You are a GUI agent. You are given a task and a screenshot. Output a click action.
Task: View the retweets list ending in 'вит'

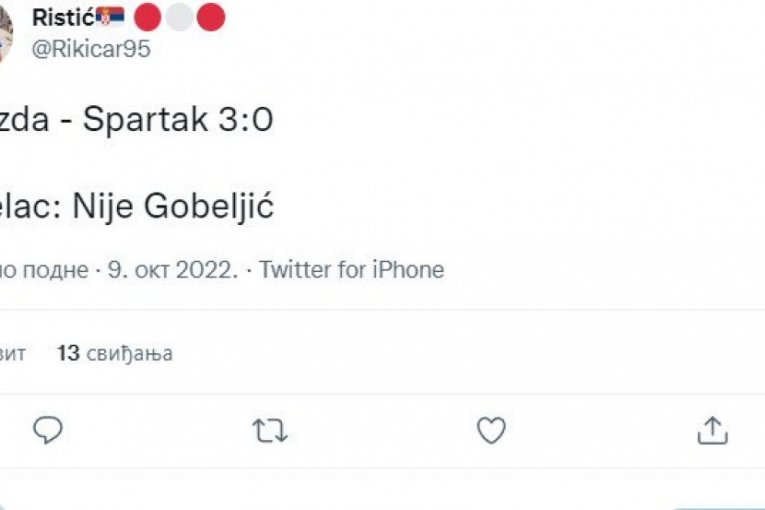(x=12, y=353)
